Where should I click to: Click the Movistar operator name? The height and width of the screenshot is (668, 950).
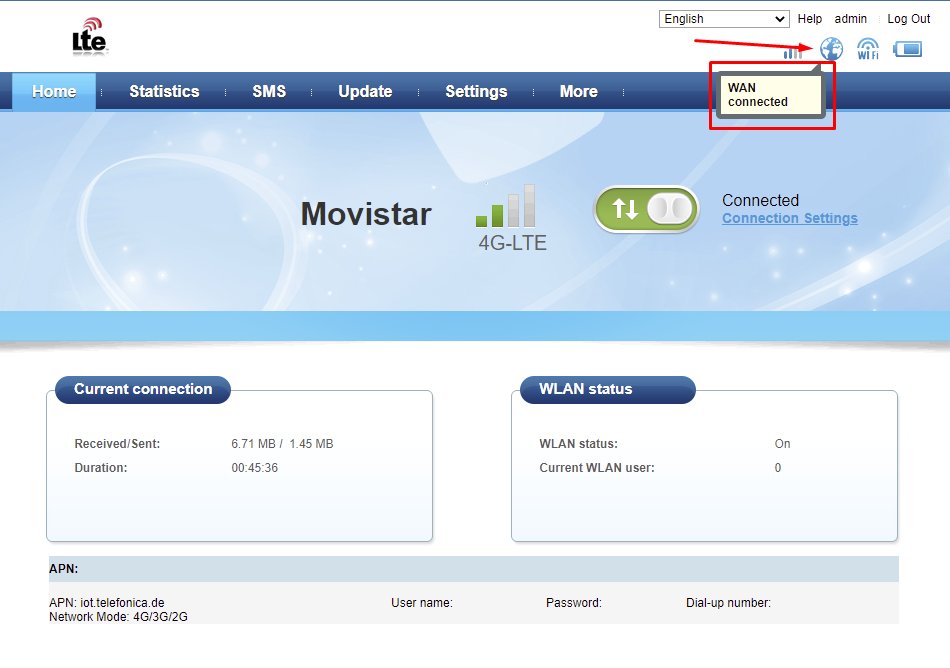click(x=366, y=214)
